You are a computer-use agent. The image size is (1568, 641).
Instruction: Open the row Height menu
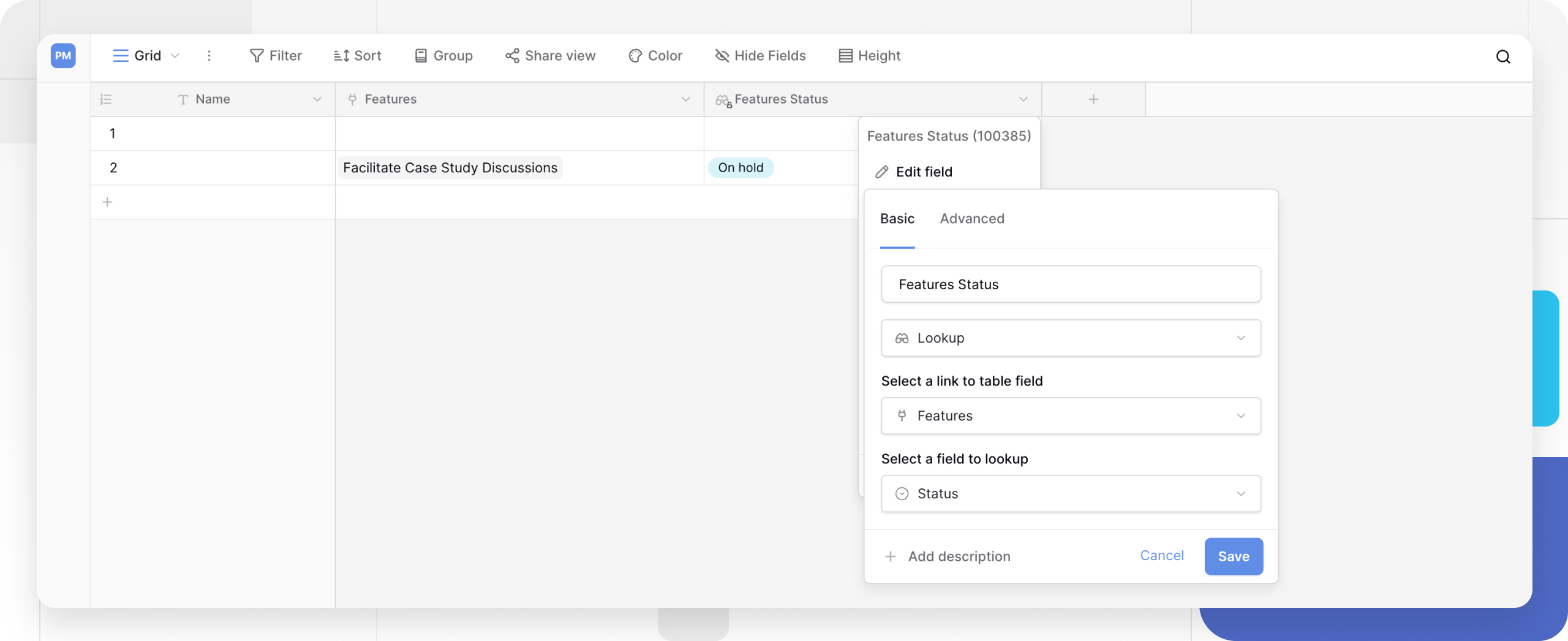tap(869, 56)
